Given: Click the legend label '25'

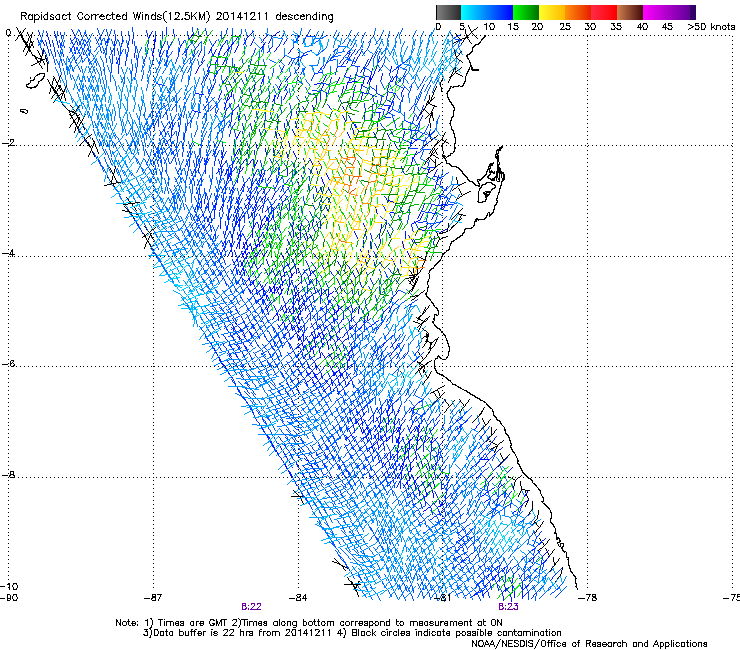Looking at the screenshot, I should [564, 27].
